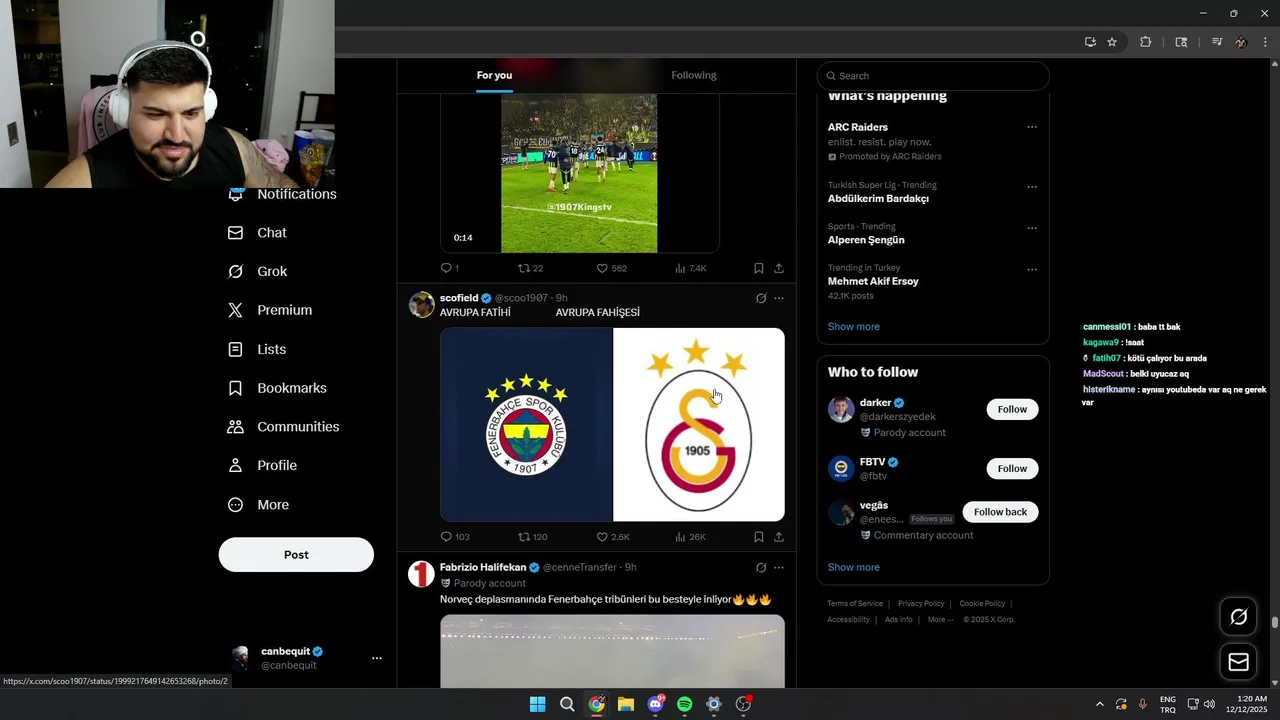1280x720 pixels.
Task: Bookmark the scofield post
Action: (x=759, y=537)
